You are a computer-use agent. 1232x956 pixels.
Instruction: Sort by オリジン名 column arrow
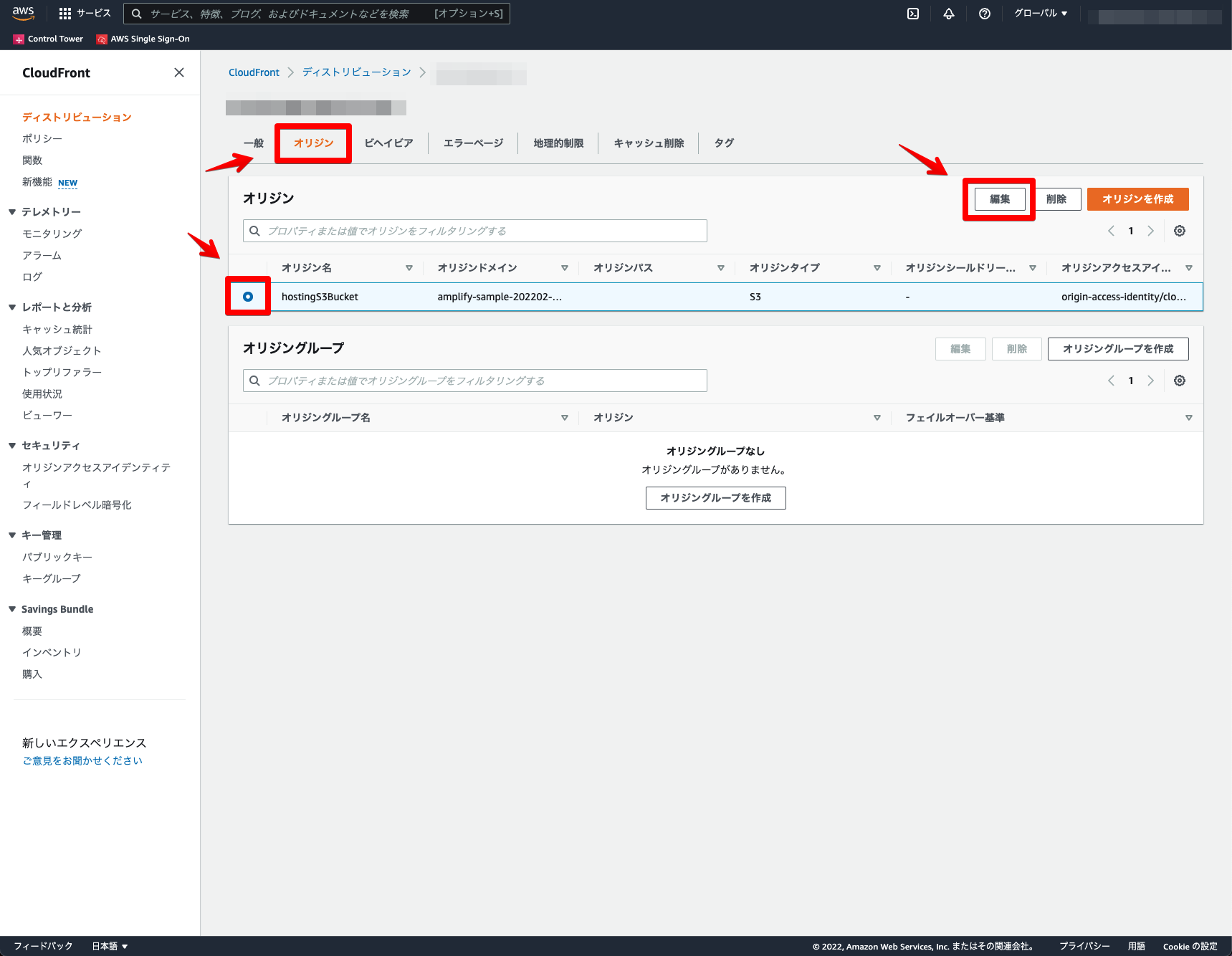(409, 268)
